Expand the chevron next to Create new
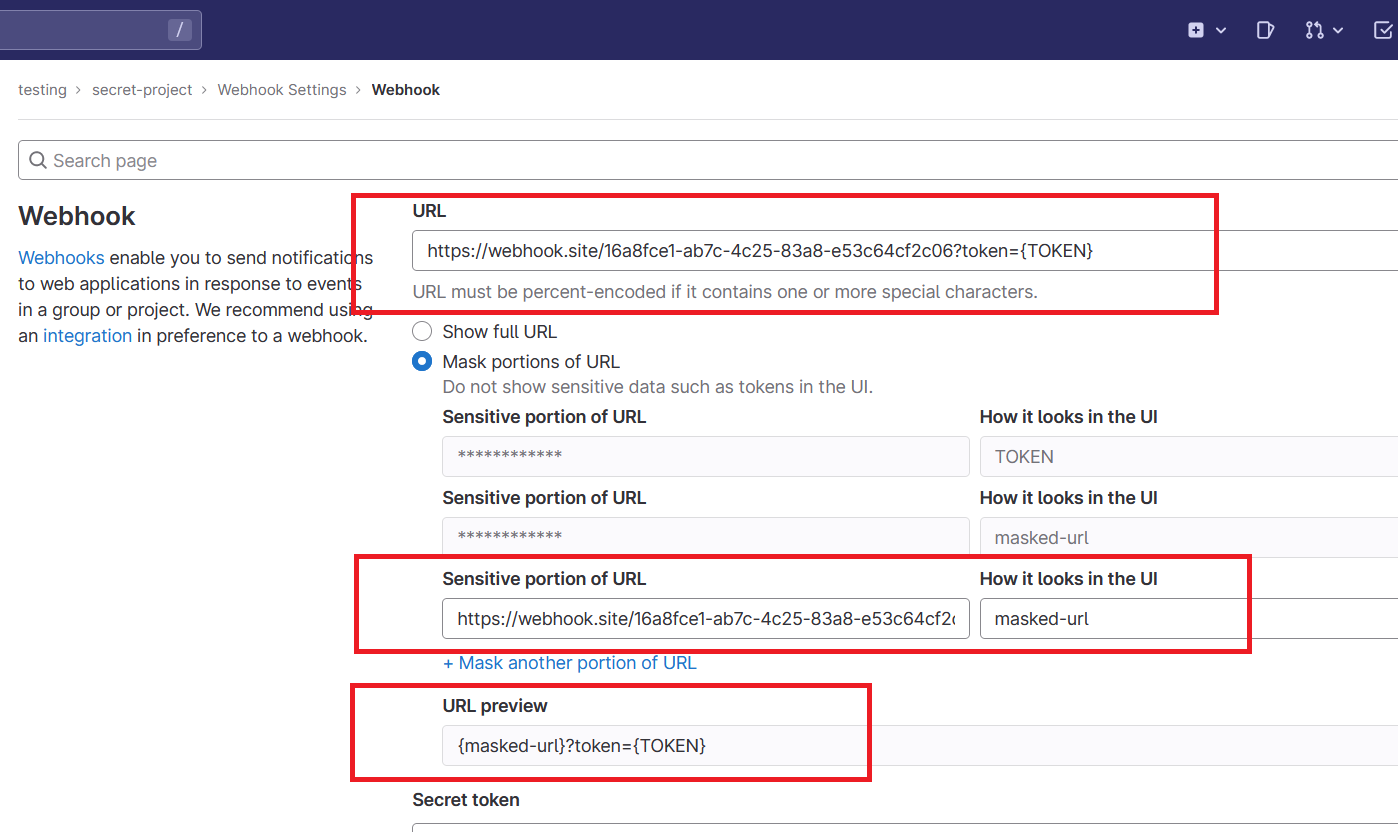 (x=1221, y=31)
